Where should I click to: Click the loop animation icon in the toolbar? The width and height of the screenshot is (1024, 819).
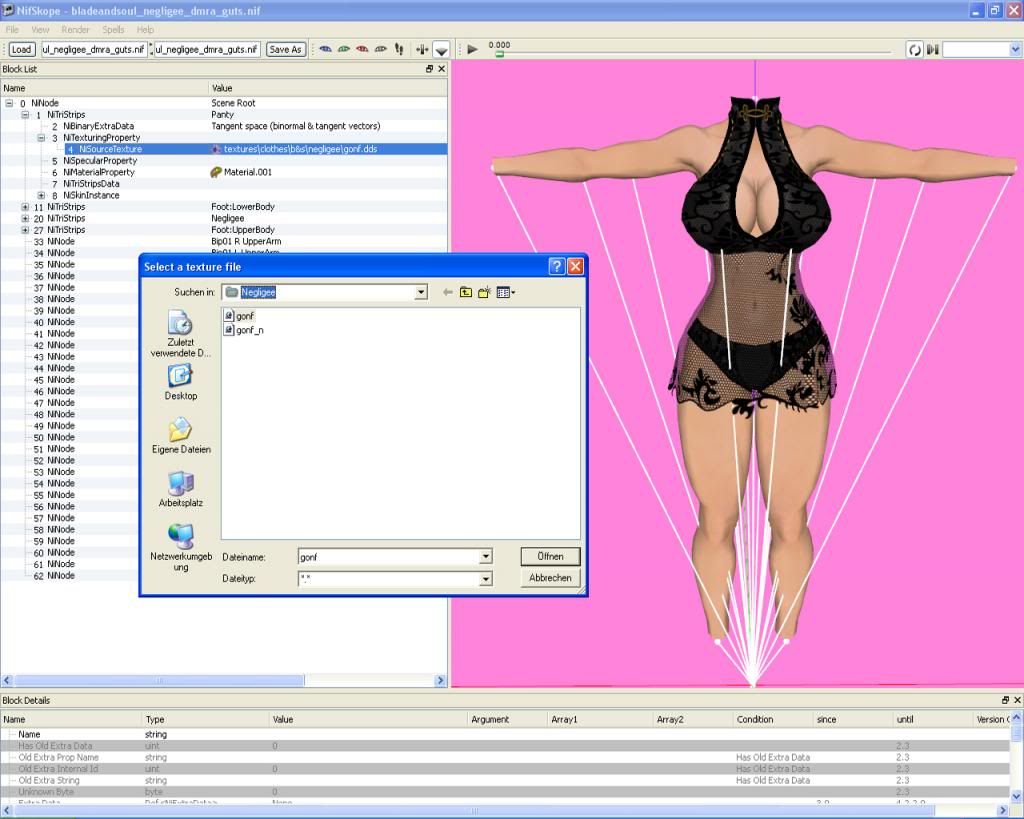point(914,49)
